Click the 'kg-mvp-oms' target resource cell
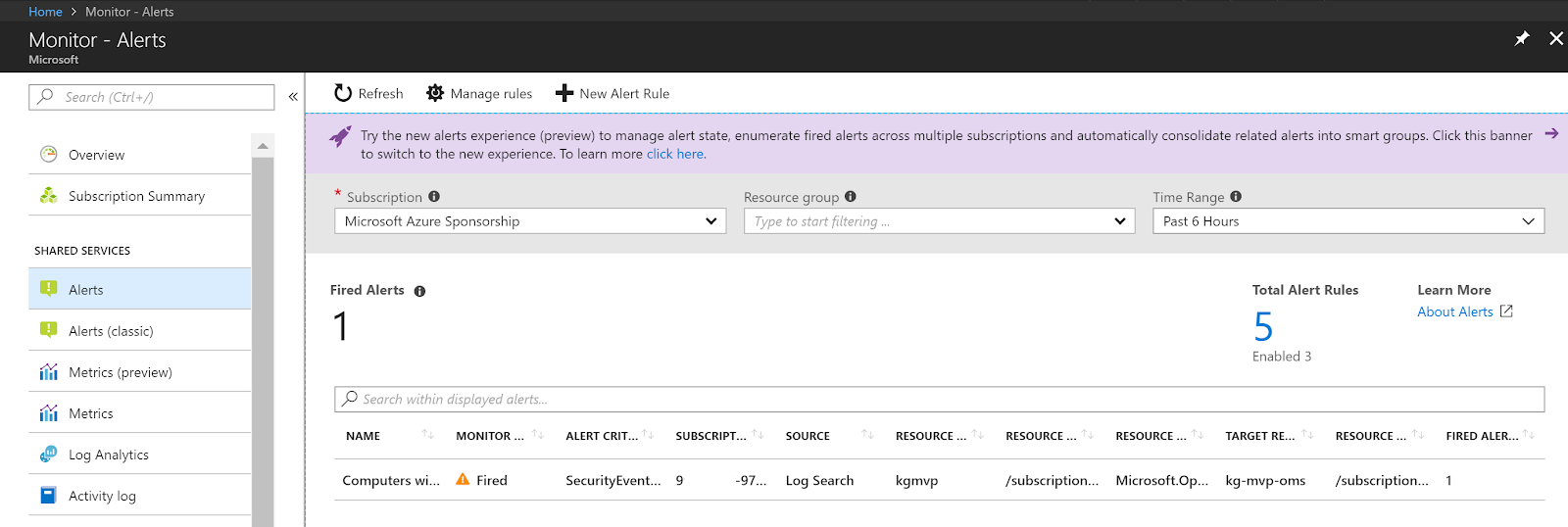Viewport: 1568px width, 527px height. [1265, 481]
